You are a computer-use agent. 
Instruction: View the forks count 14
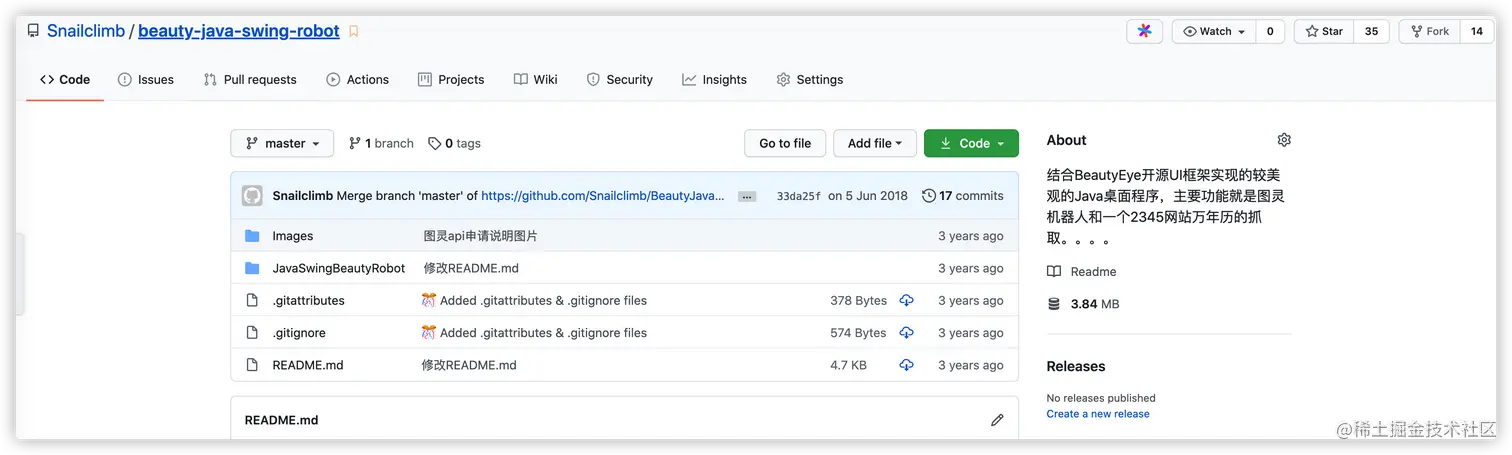click(x=1477, y=31)
